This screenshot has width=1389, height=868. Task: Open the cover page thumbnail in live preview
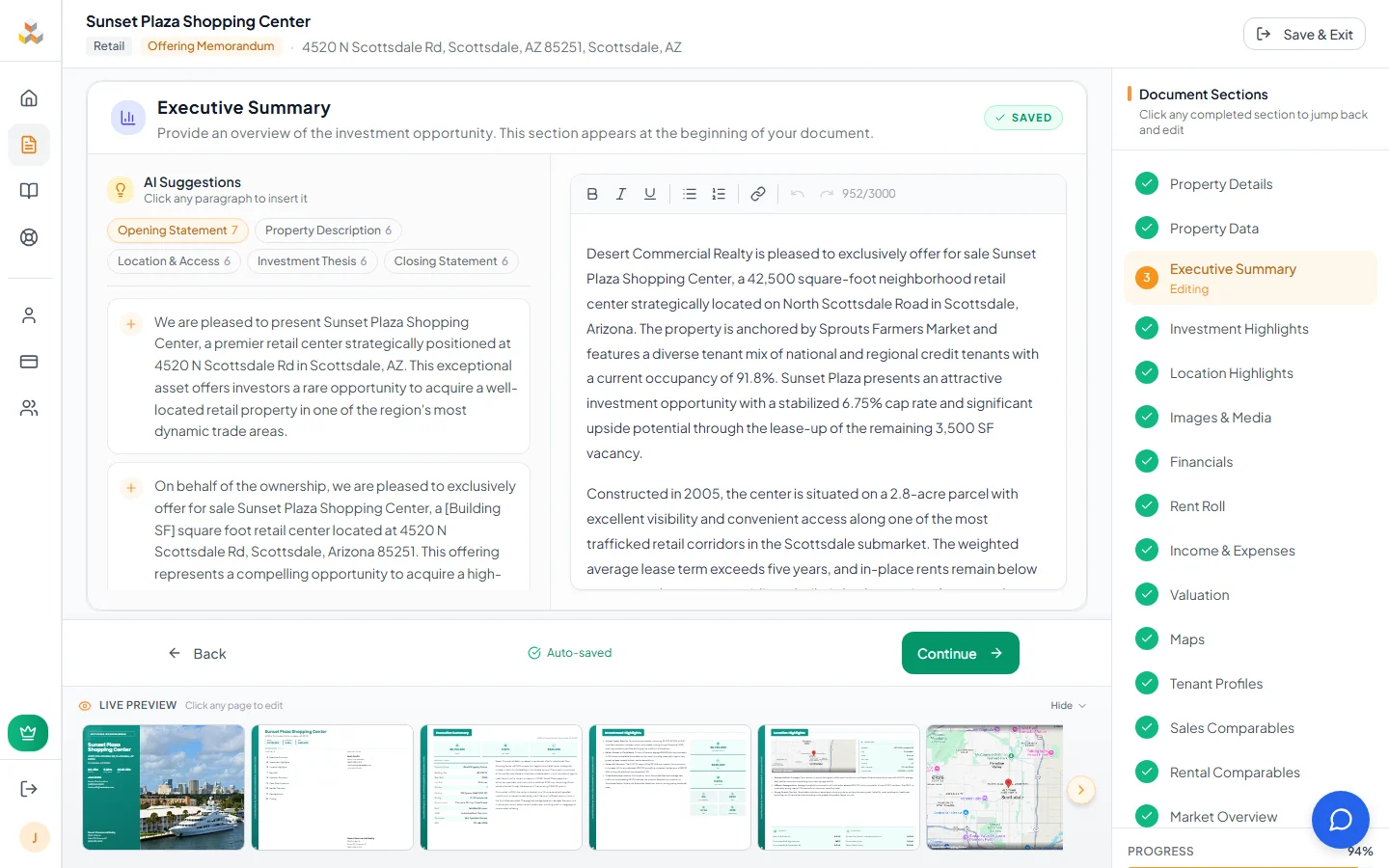click(x=163, y=788)
